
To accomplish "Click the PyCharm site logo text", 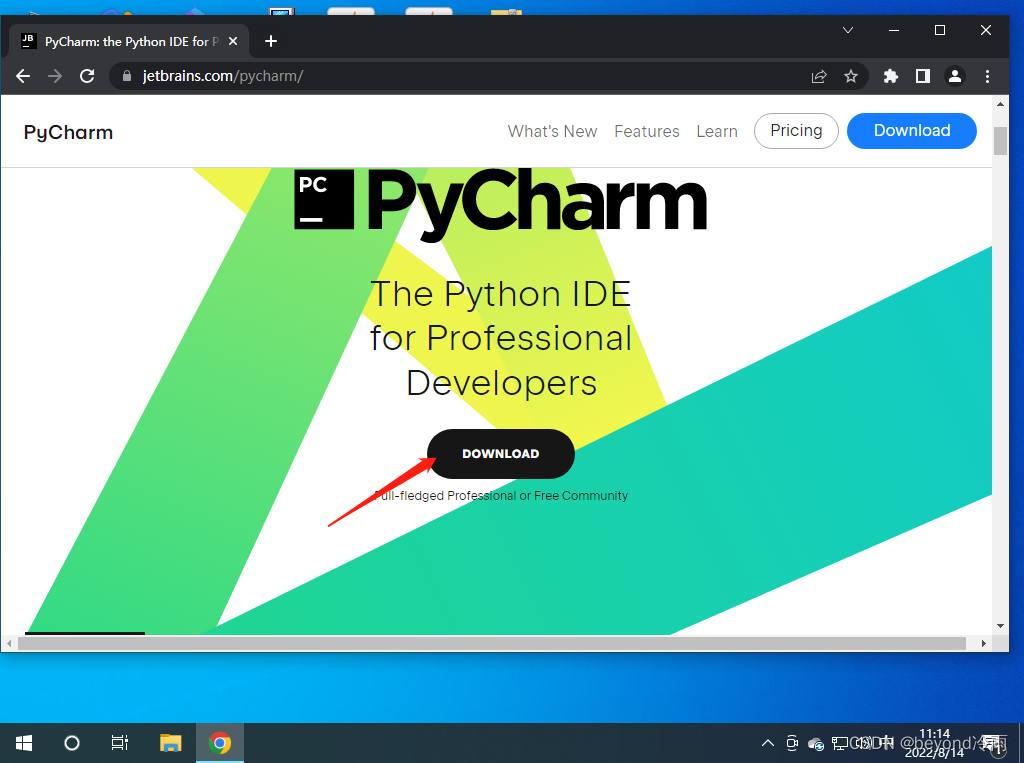I will click(69, 133).
